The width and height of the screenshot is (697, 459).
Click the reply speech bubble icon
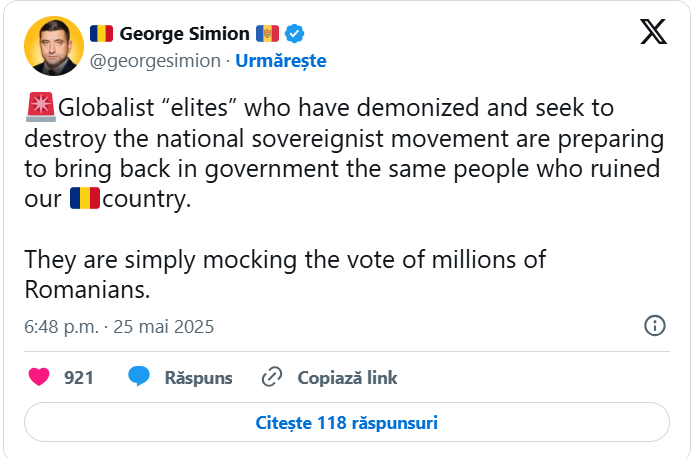(x=139, y=377)
